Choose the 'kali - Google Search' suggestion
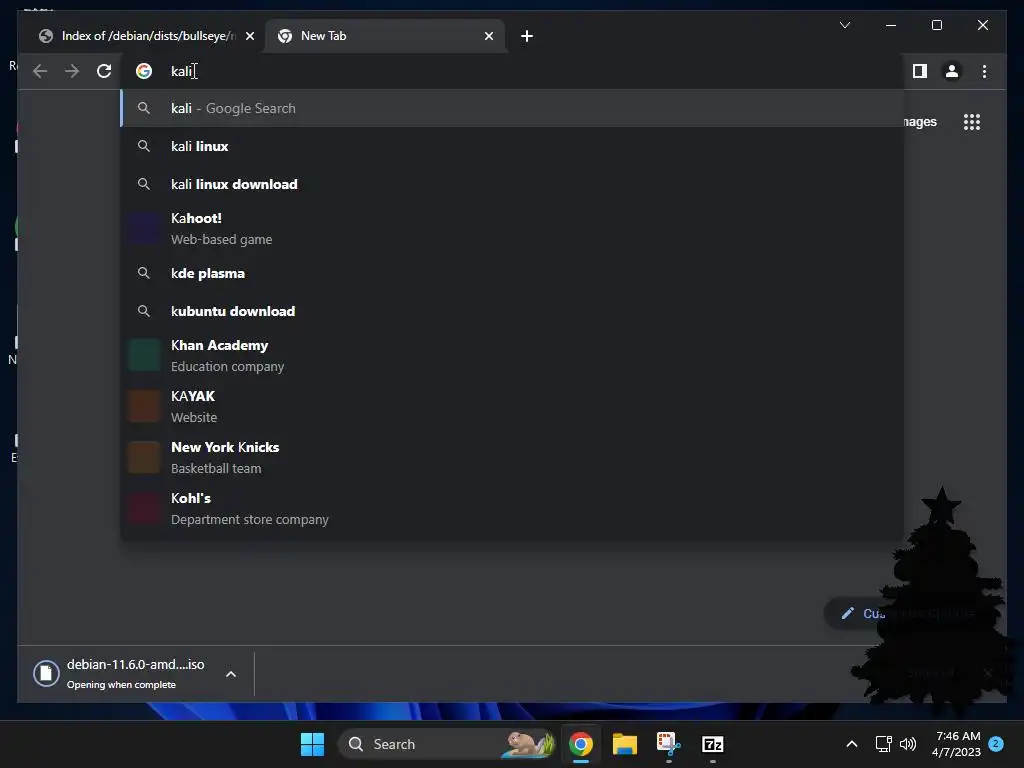 [x=513, y=108]
